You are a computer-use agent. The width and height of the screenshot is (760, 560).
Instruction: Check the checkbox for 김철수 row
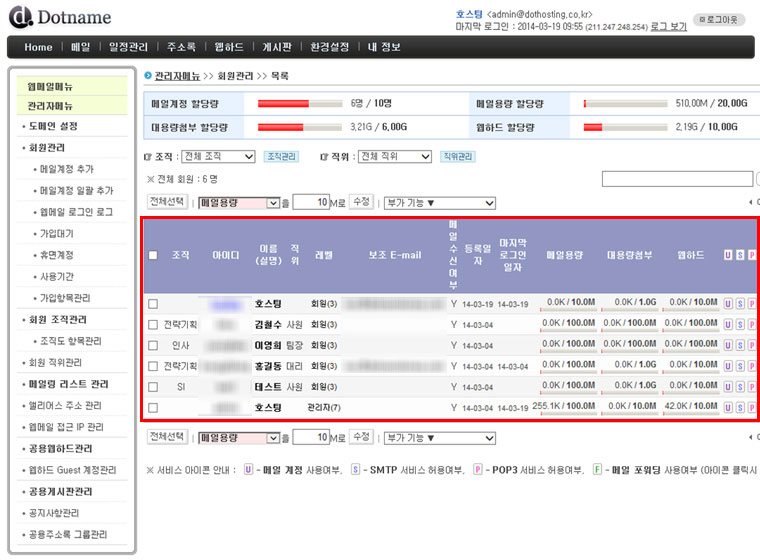[x=153, y=324]
